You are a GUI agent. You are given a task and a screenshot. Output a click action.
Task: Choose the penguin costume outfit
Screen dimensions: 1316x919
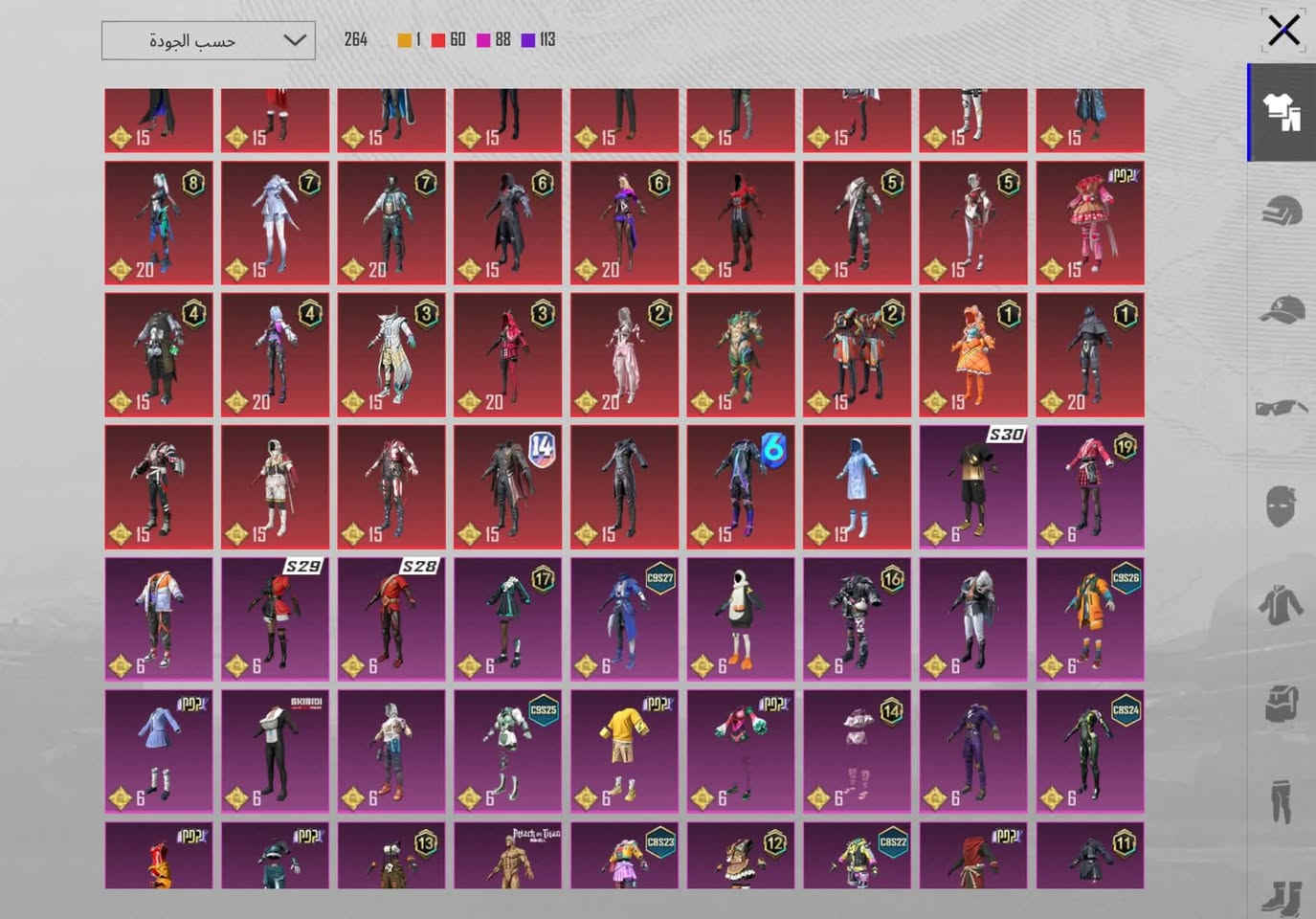click(x=741, y=619)
